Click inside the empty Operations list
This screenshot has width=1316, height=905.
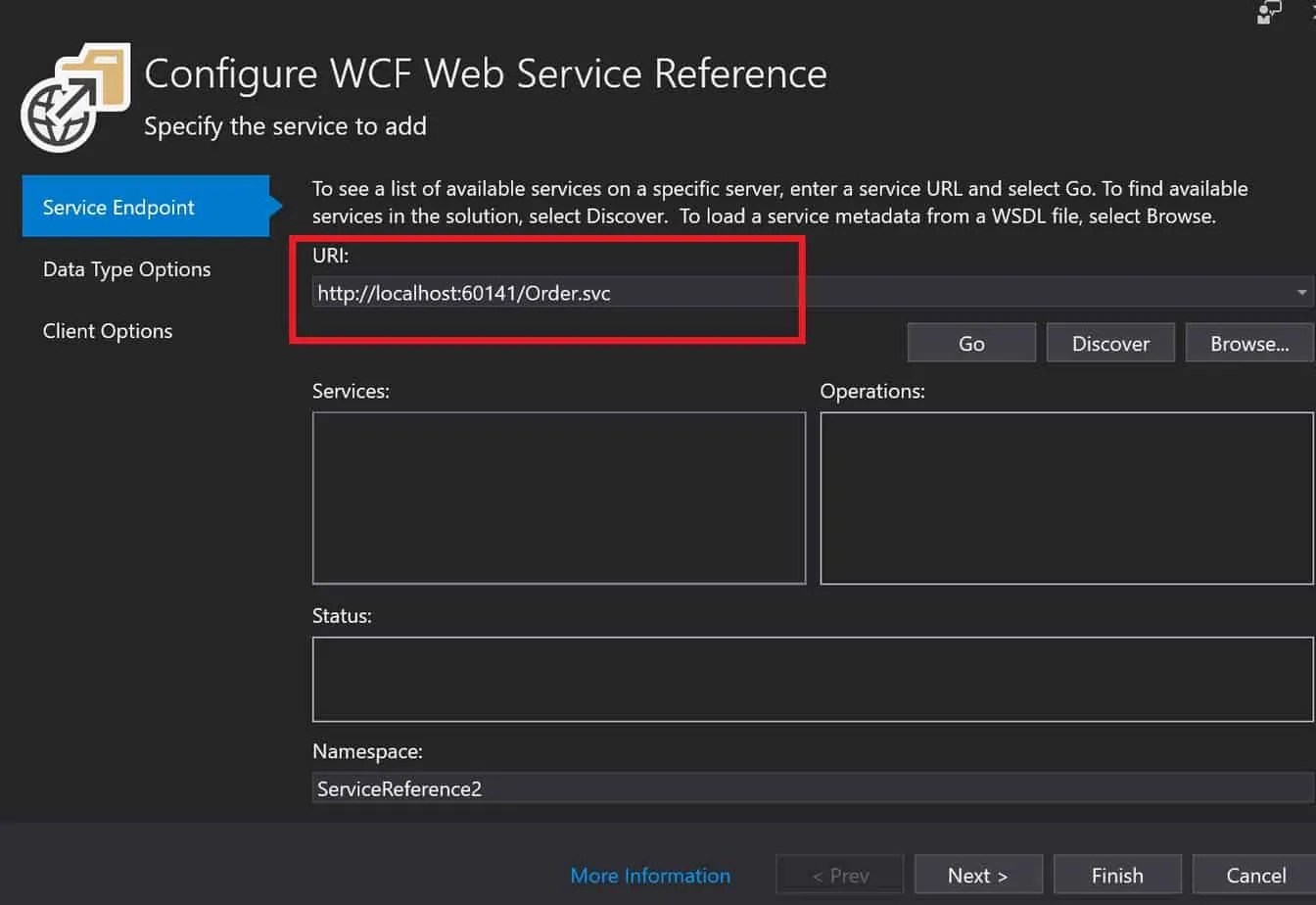click(x=1067, y=498)
